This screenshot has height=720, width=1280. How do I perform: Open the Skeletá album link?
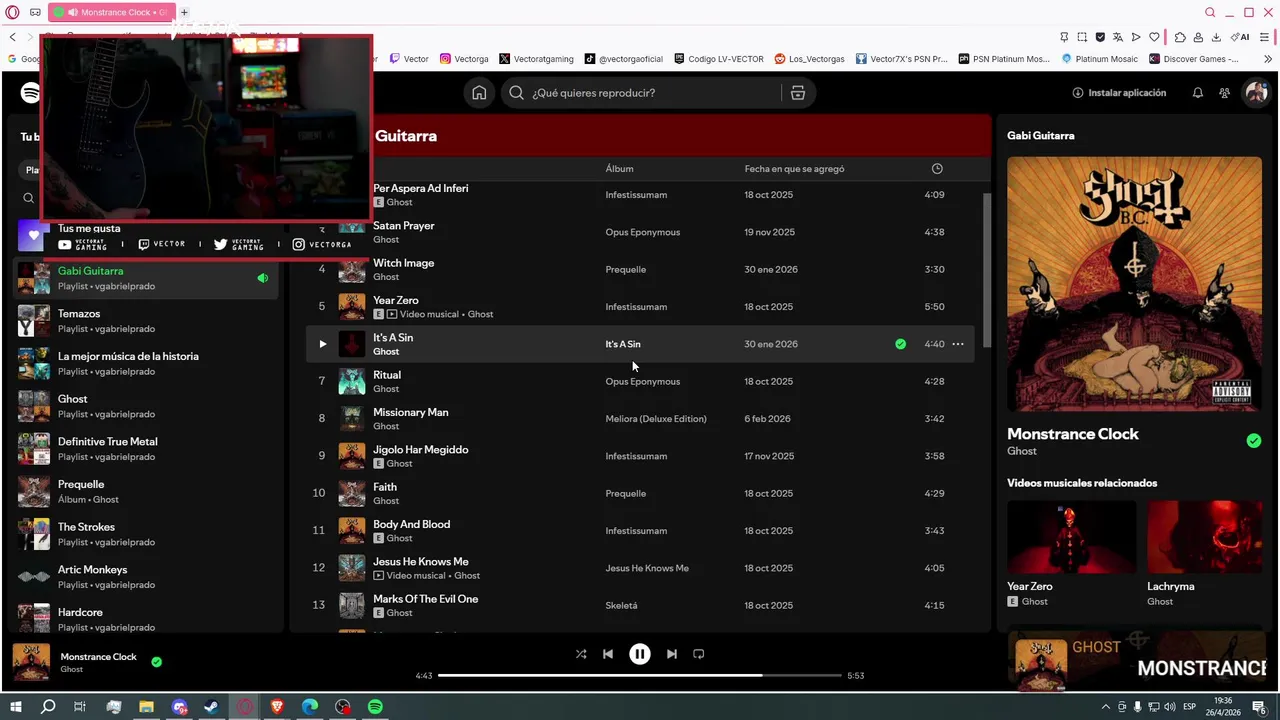point(621,606)
